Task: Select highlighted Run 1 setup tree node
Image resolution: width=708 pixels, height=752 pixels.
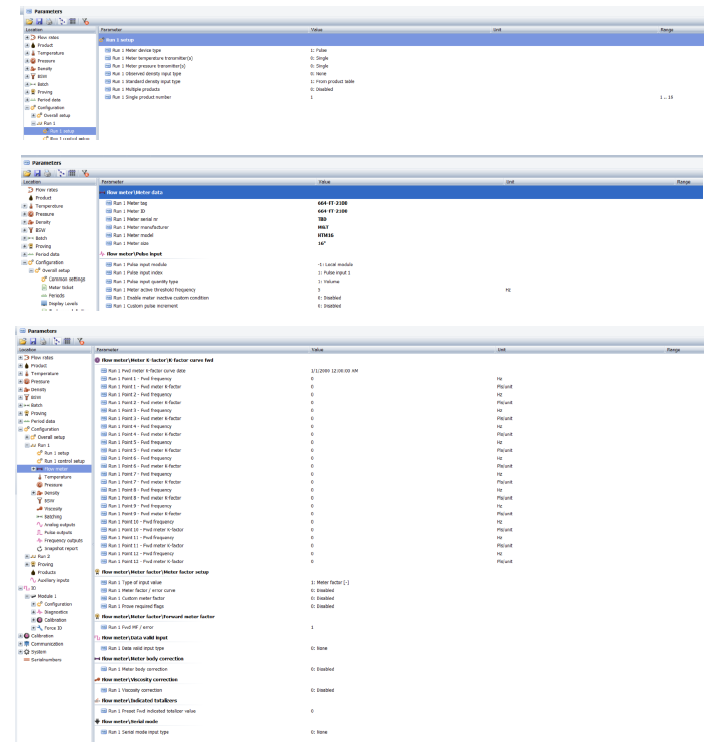Action: tap(62, 131)
